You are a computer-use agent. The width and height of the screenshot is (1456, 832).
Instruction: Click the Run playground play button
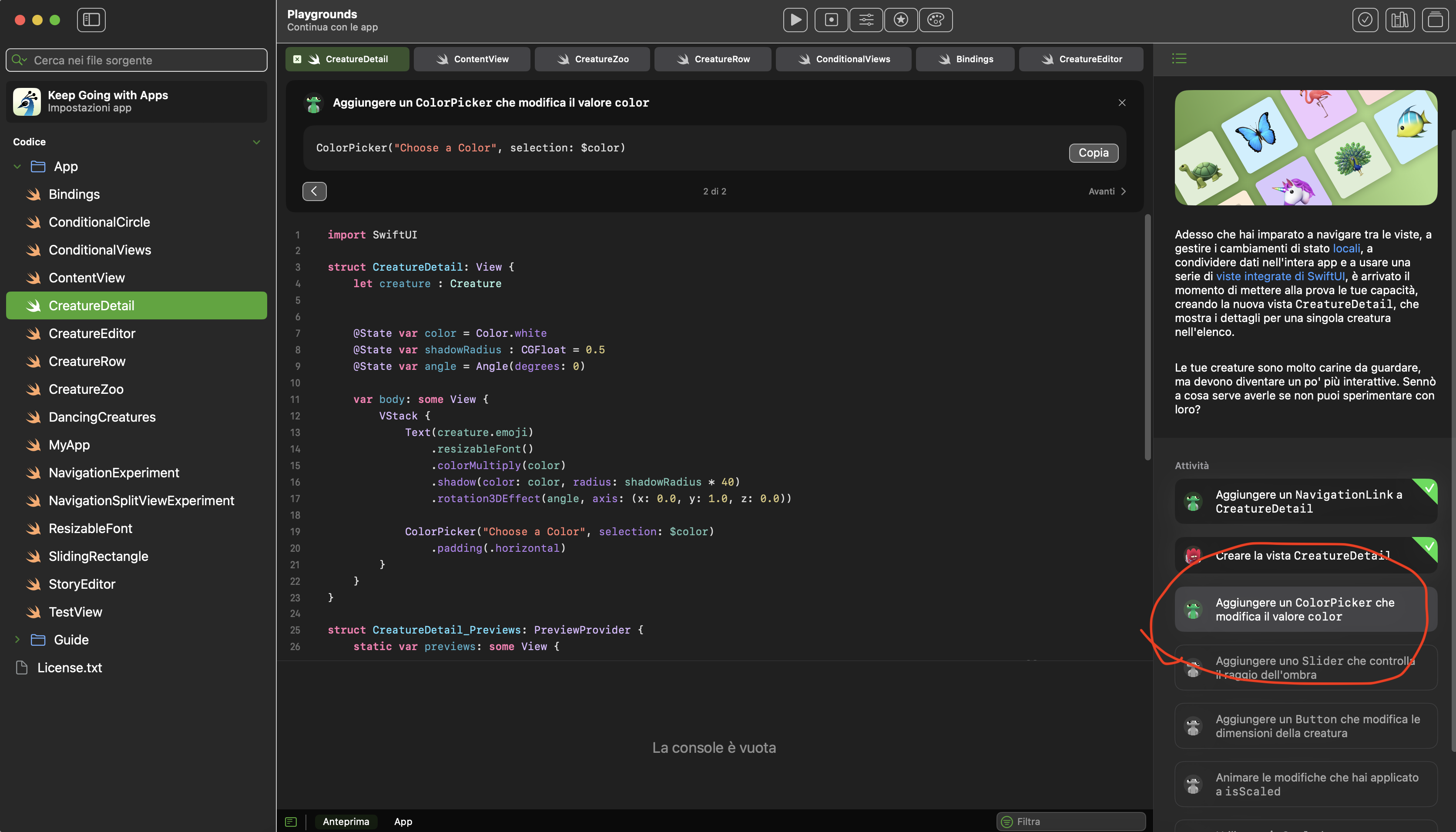[795, 20]
